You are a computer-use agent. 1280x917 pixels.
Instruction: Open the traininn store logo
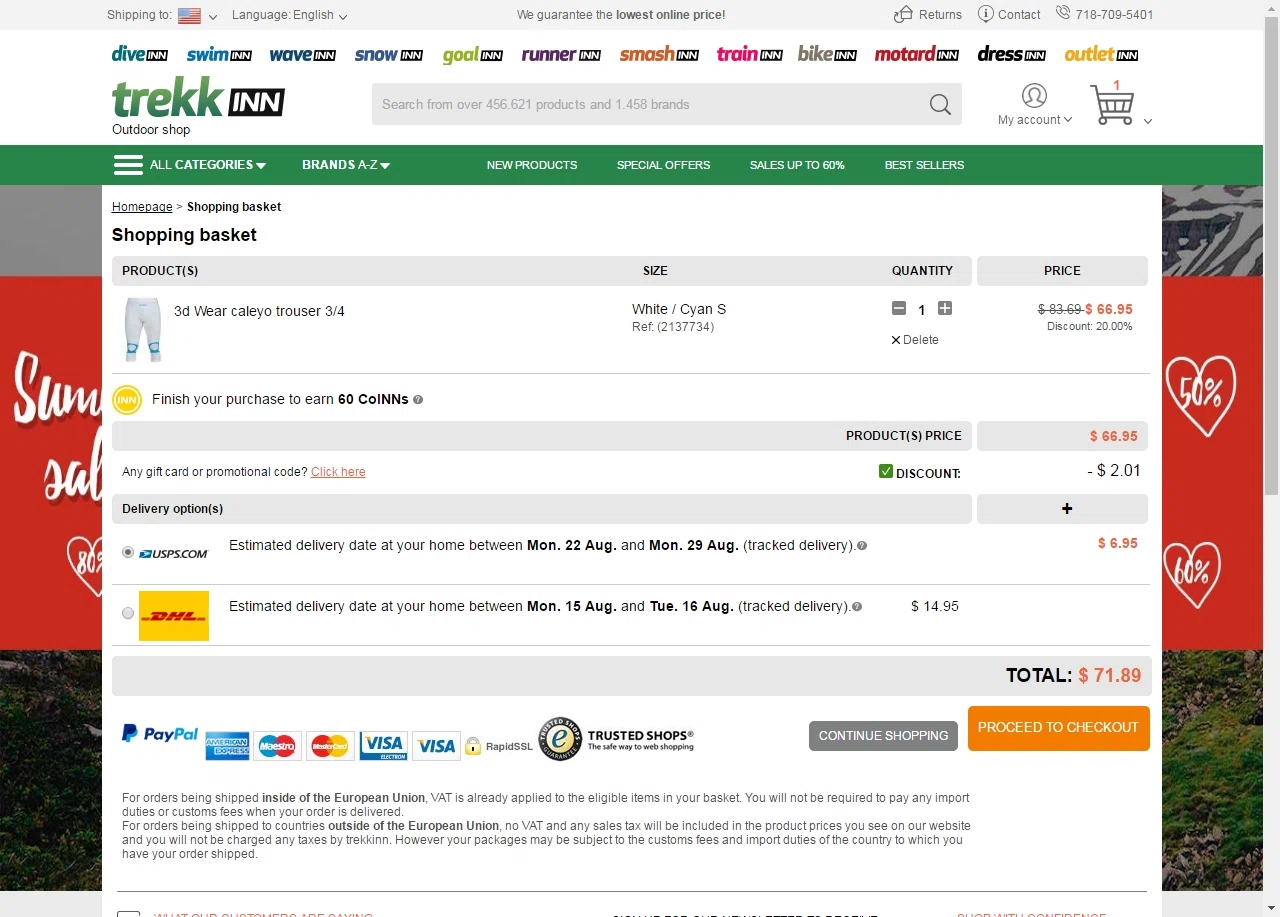(749, 54)
